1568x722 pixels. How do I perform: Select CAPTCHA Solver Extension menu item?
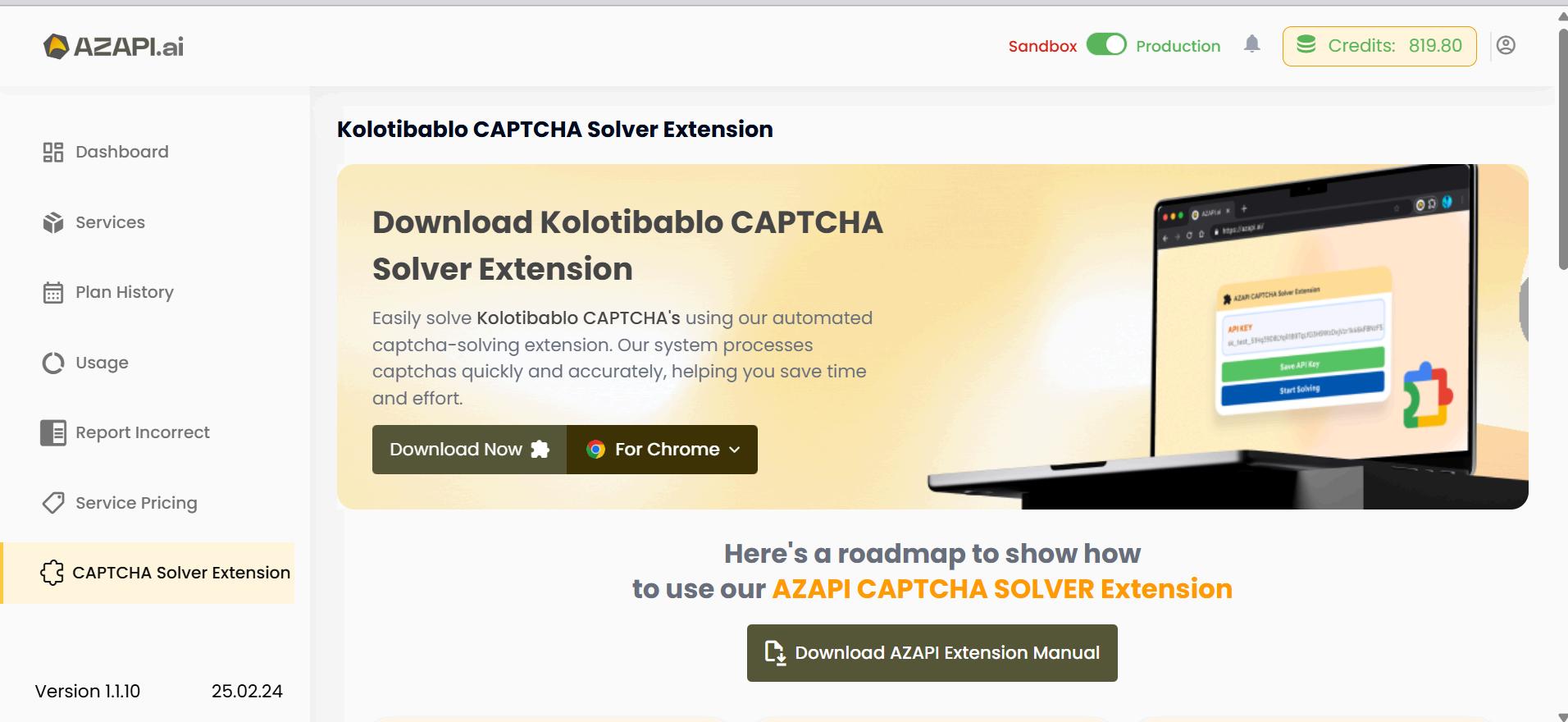[148, 573]
